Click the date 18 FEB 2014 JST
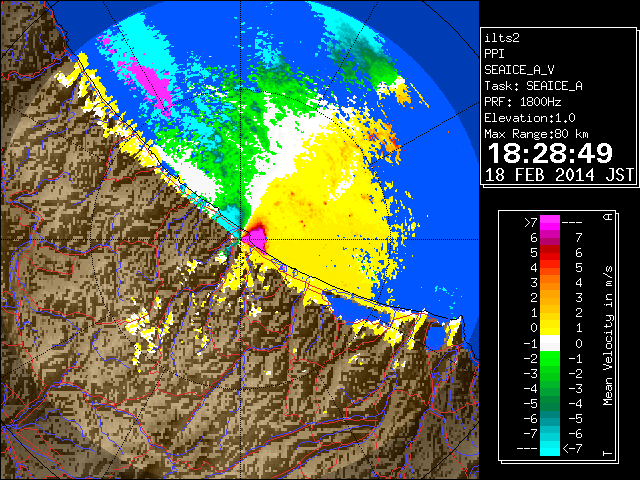640x480 pixels. tap(559, 175)
